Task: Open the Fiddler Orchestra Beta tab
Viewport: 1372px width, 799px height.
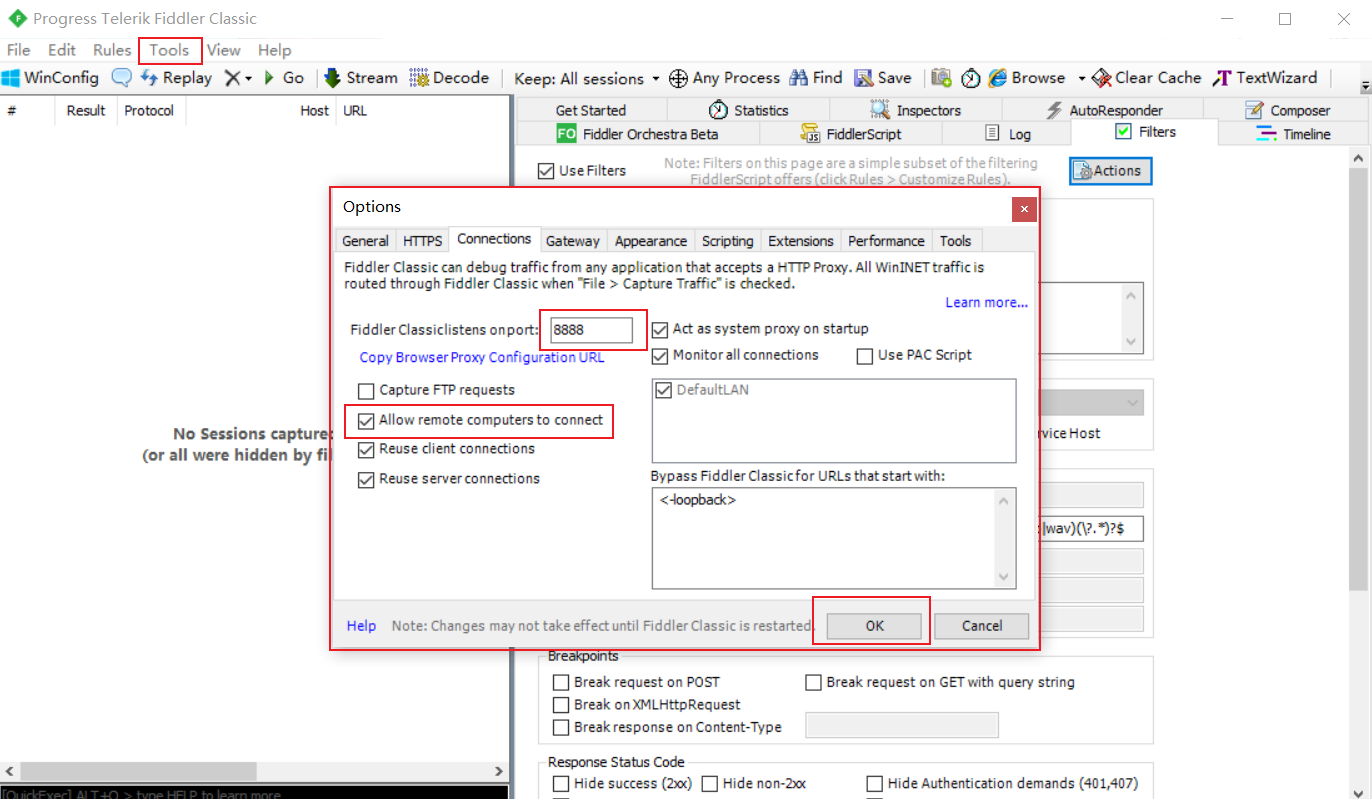Action: click(x=637, y=134)
